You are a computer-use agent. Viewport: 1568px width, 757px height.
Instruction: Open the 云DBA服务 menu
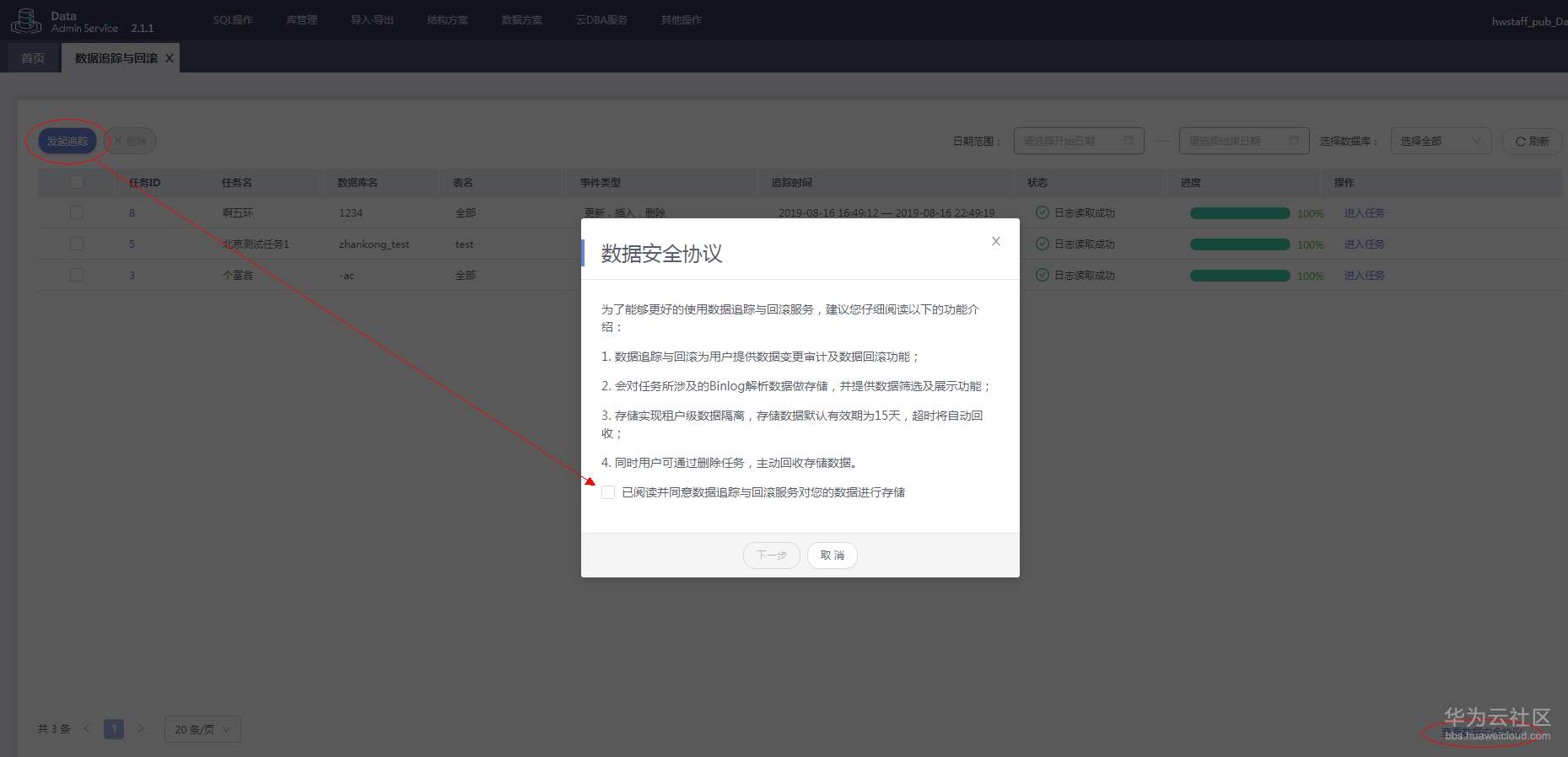pos(601,20)
